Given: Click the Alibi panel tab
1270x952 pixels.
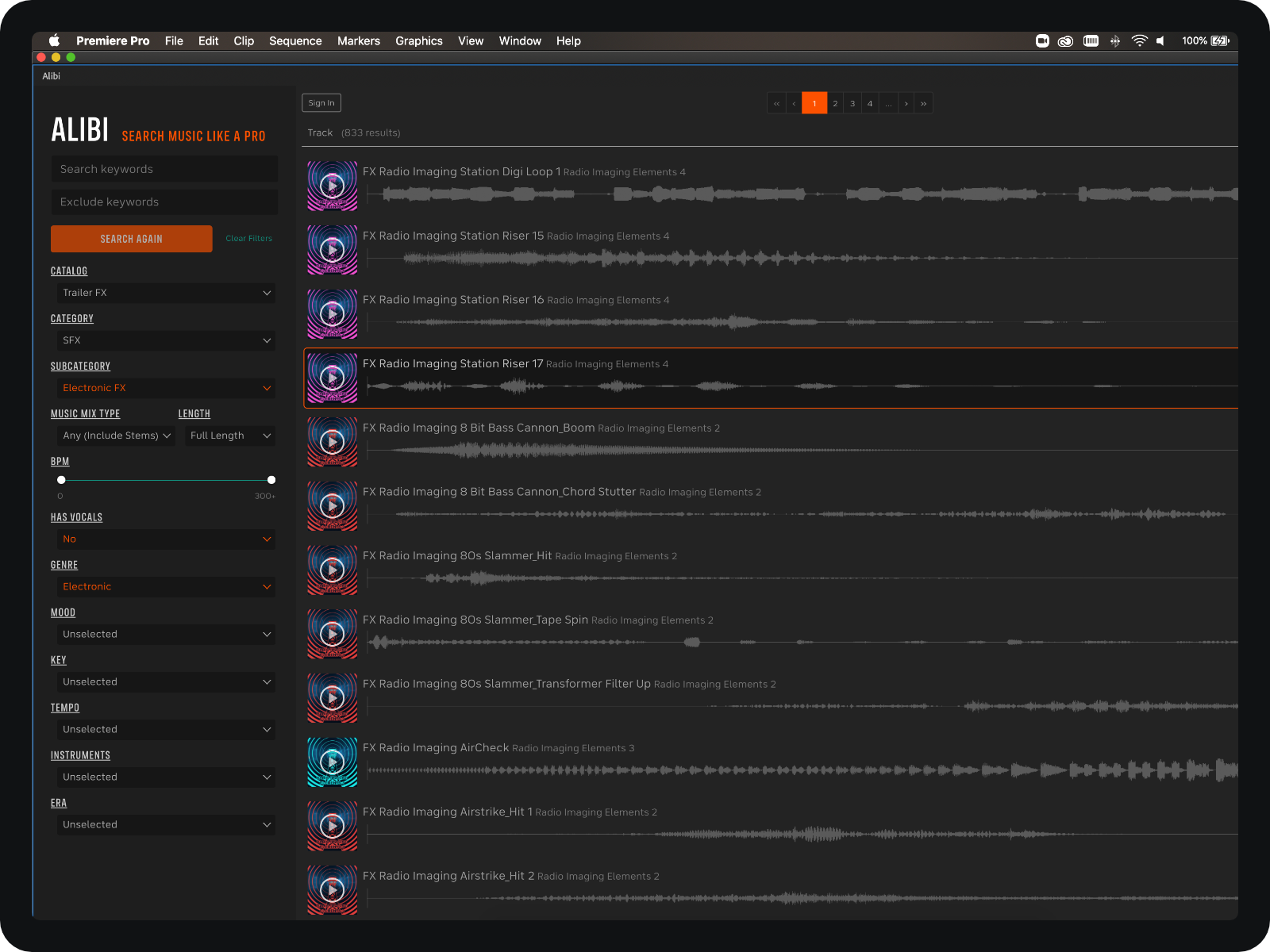Looking at the screenshot, I should pyautogui.click(x=52, y=76).
